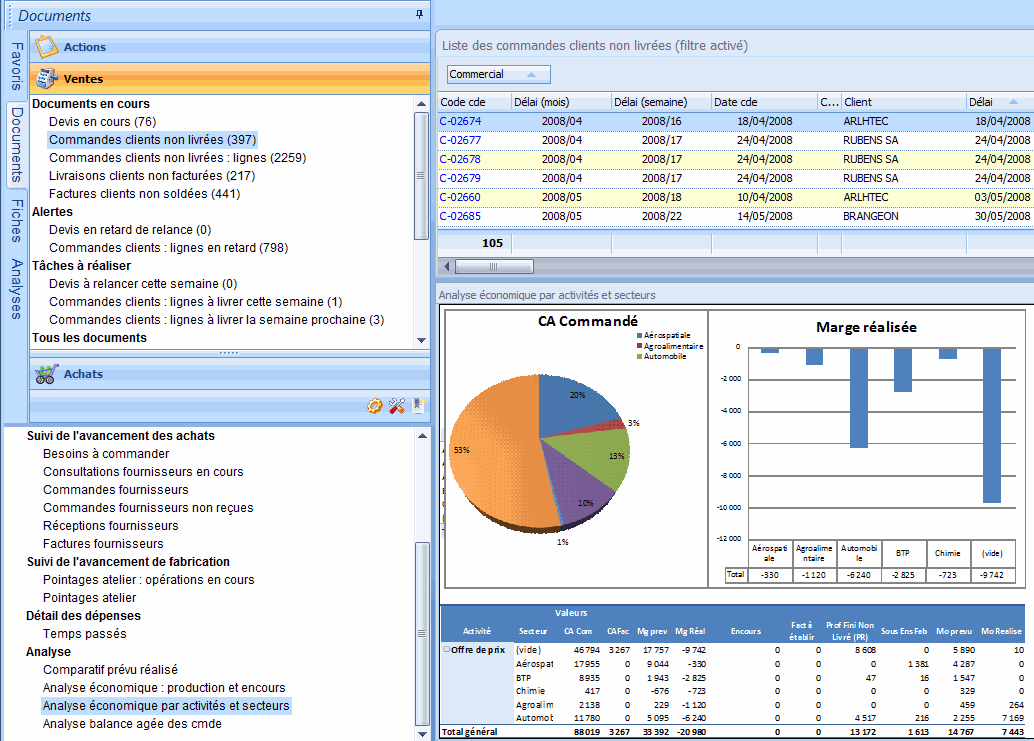Click the gear settings icon above Achats panel
This screenshot has width=1034, height=741.
coord(375,405)
